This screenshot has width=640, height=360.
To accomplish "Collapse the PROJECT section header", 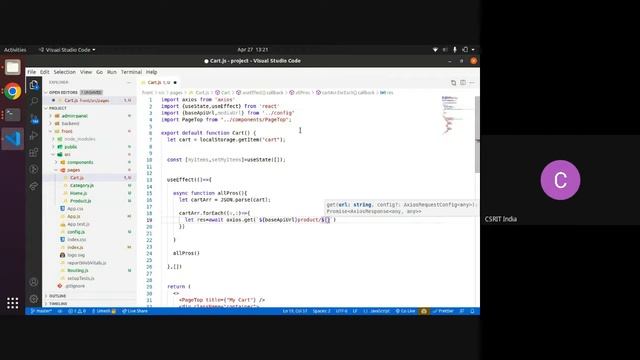I will [x=58, y=108].
